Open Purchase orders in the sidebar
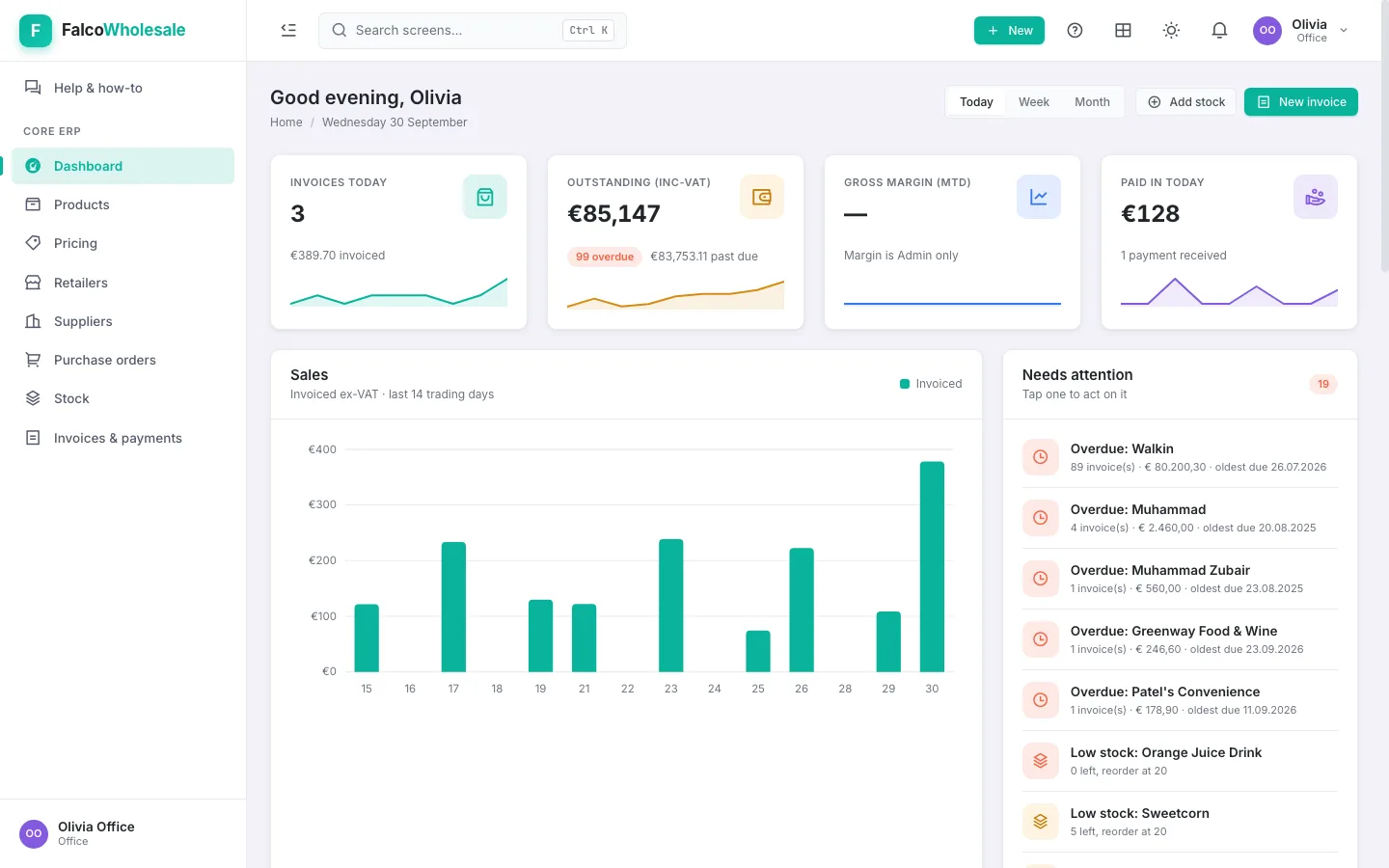The width and height of the screenshot is (1389, 868). 123,360
